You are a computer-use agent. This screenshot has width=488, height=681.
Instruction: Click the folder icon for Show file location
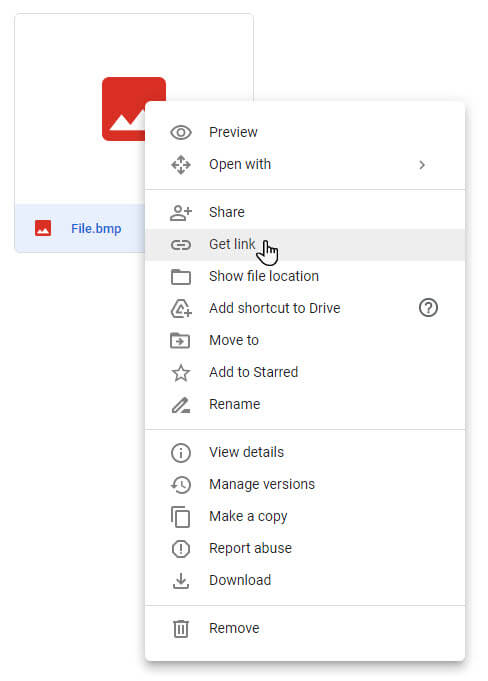click(181, 277)
